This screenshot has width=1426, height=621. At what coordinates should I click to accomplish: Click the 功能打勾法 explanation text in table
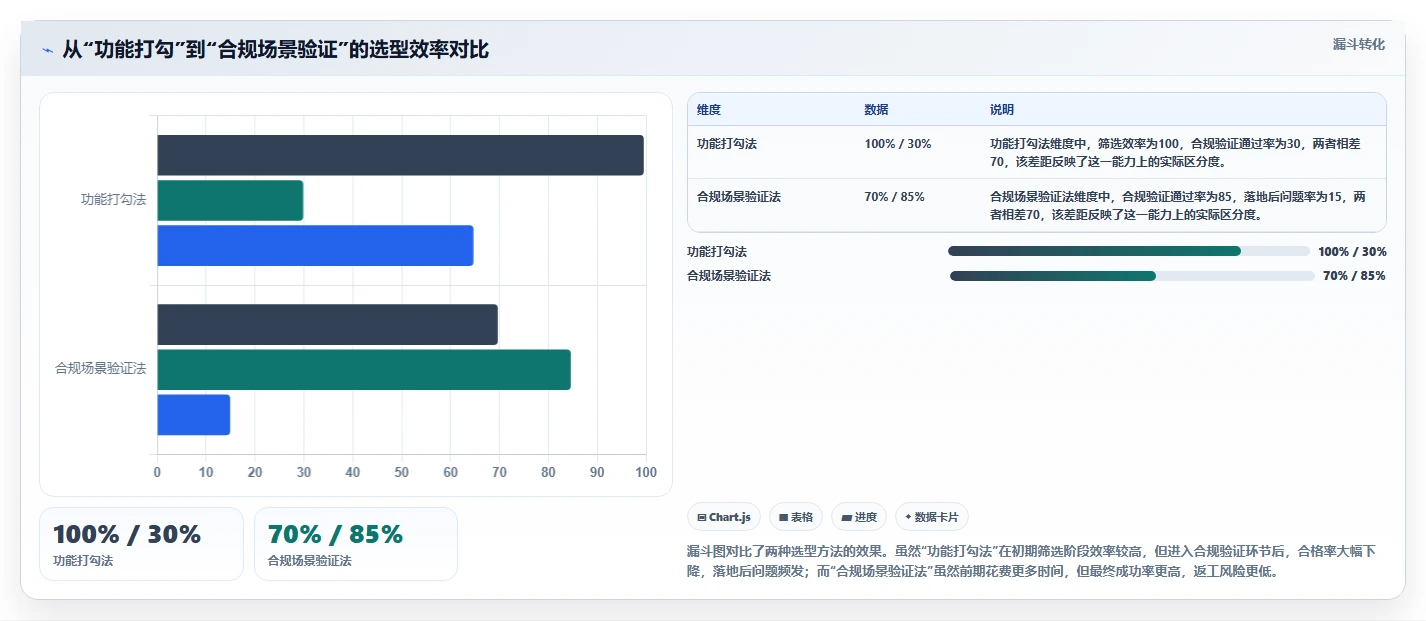[x=1175, y=152]
